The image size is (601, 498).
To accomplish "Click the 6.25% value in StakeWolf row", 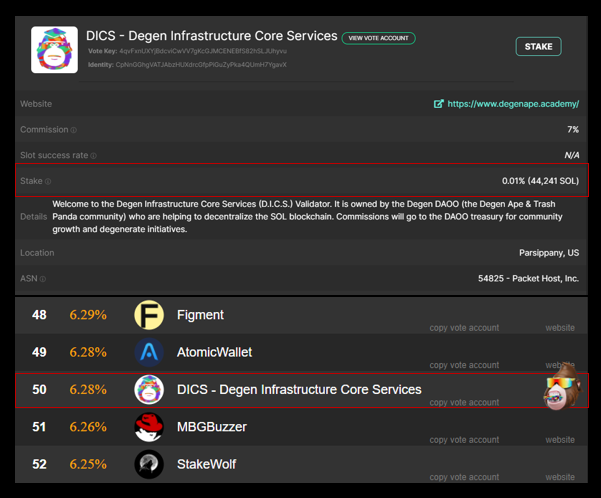I will pyautogui.click(x=88, y=464).
